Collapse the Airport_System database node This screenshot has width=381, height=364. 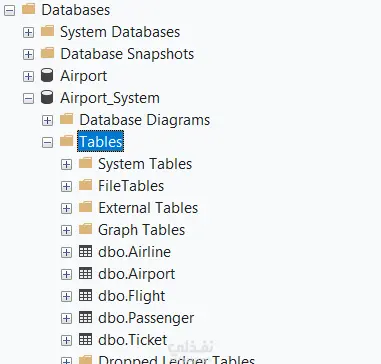[28, 98]
